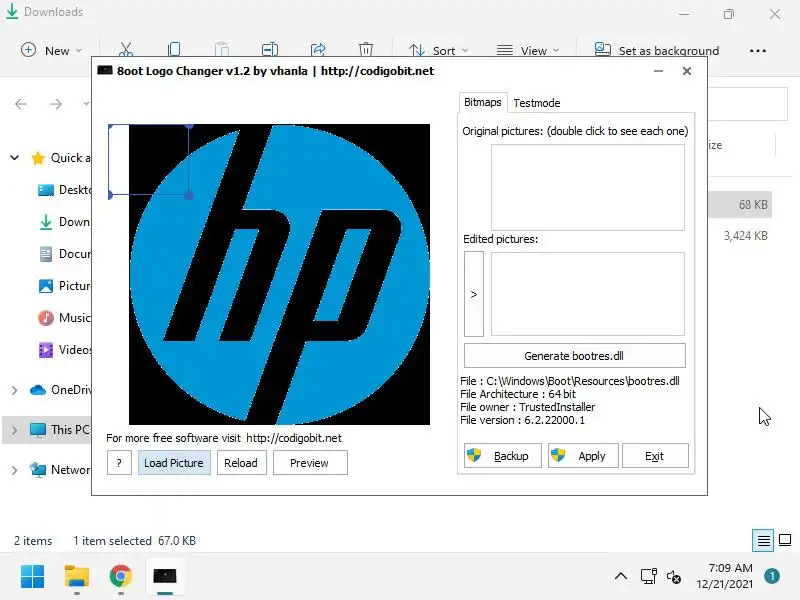Open the Sort dropdown in Explorer
This screenshot has height=600, width=800.
[x=438, y=51]
